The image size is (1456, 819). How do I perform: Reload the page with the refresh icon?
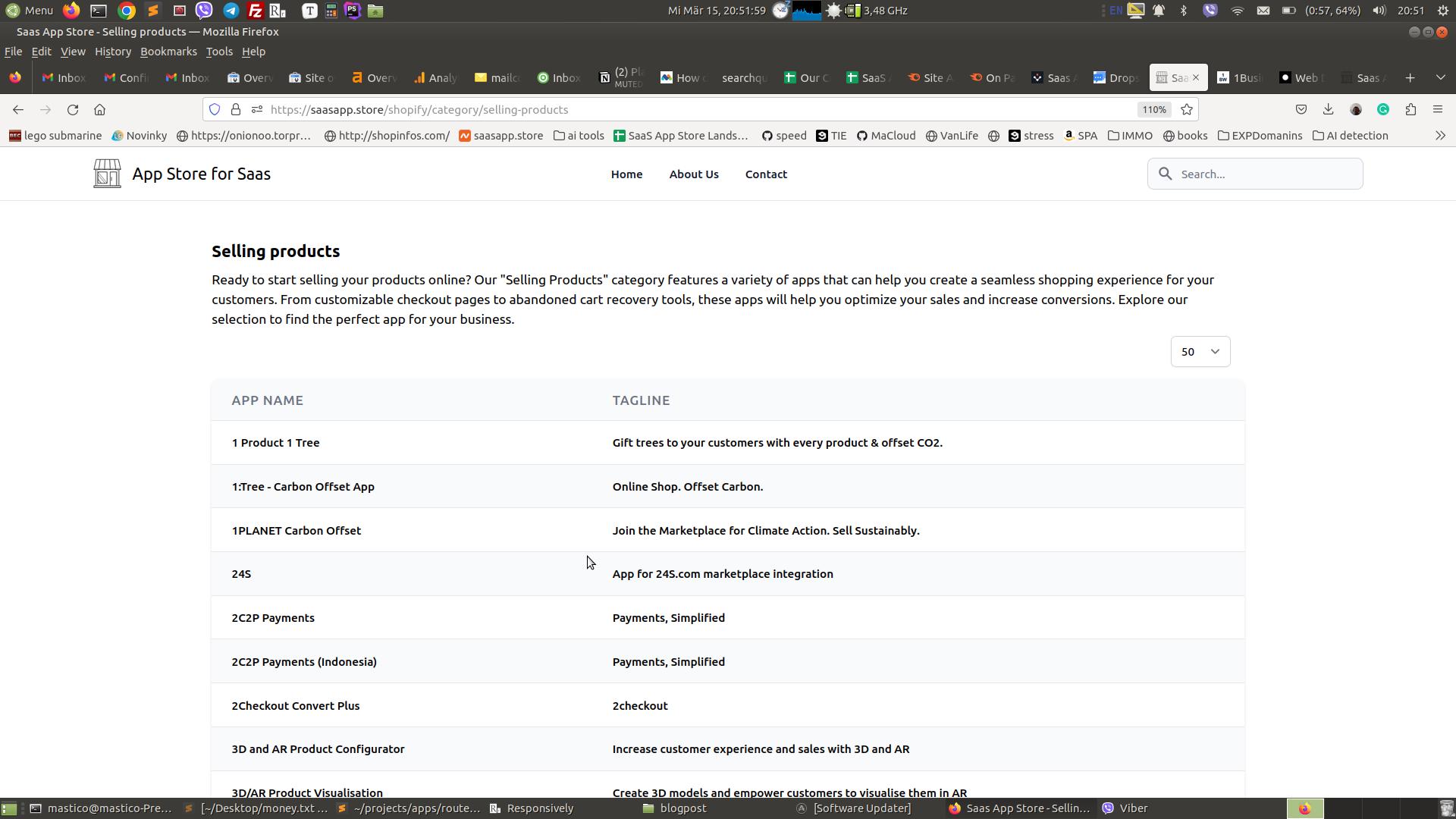point(73,110)
